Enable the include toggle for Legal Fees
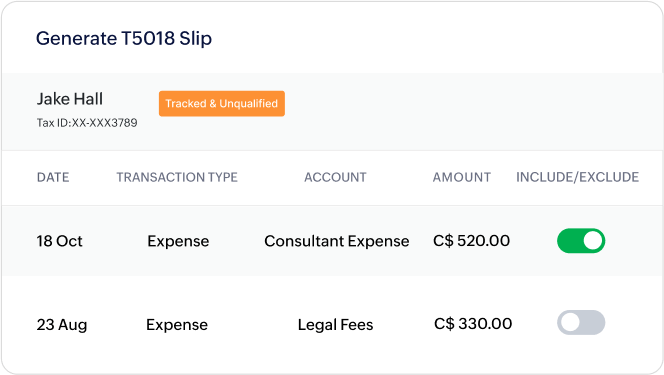The width and height of the screenshot is (664, 375). point(581,323)
